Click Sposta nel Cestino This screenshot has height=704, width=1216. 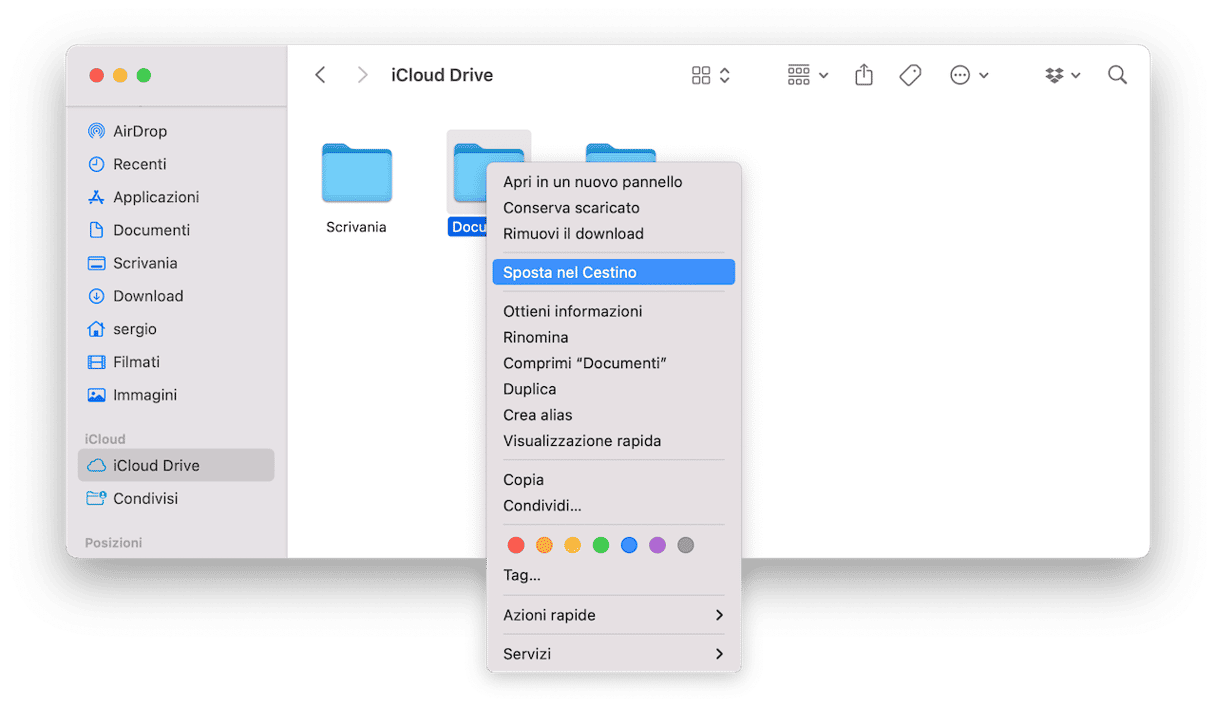(614, 272)
